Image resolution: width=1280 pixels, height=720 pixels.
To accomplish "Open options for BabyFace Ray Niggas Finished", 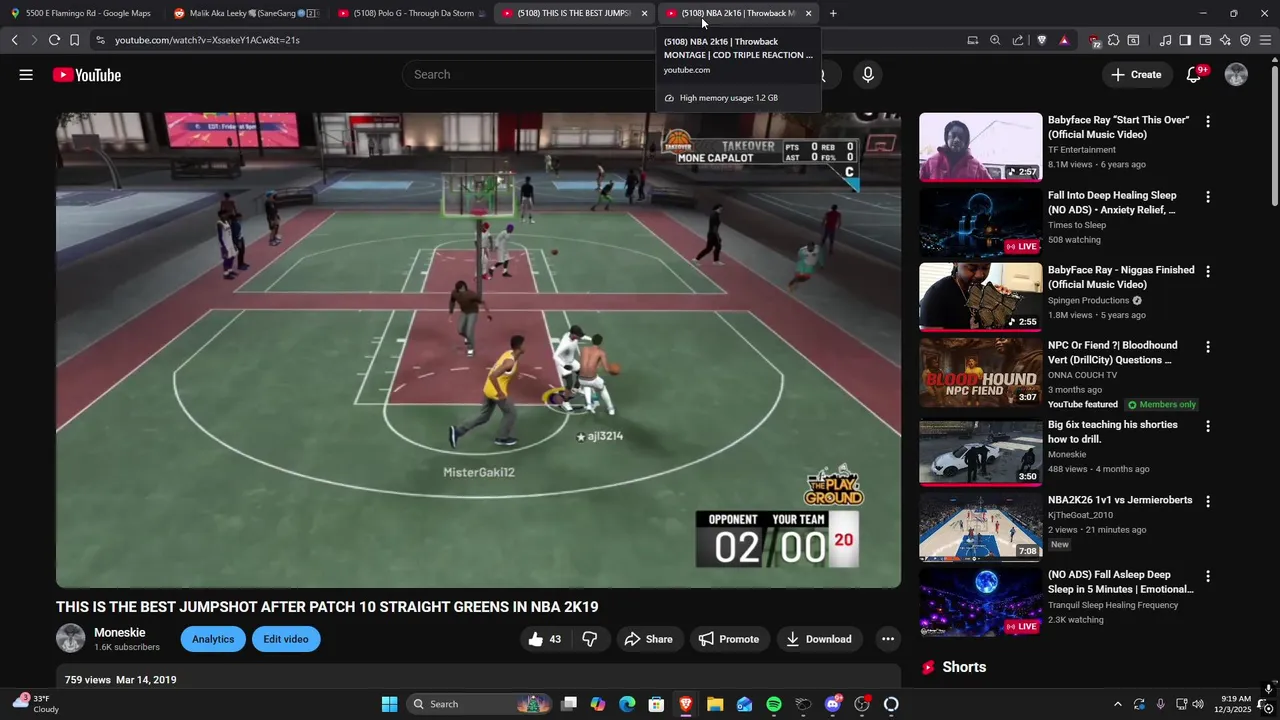I will point(1207,272).
